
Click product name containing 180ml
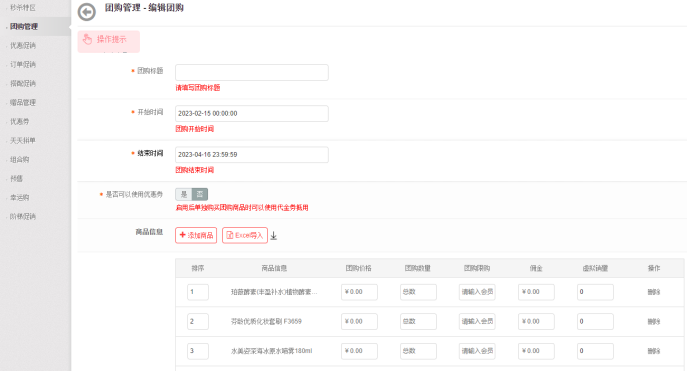point(272,351)
